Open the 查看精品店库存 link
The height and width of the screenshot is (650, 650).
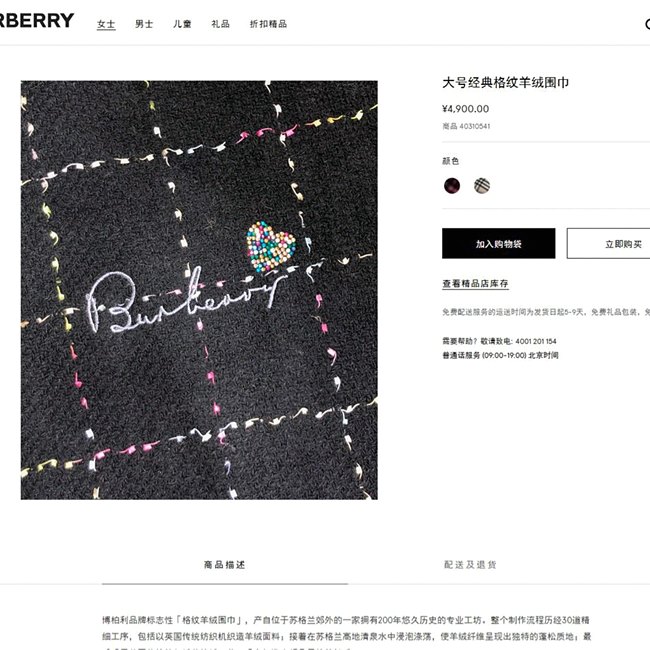(475, 284)
